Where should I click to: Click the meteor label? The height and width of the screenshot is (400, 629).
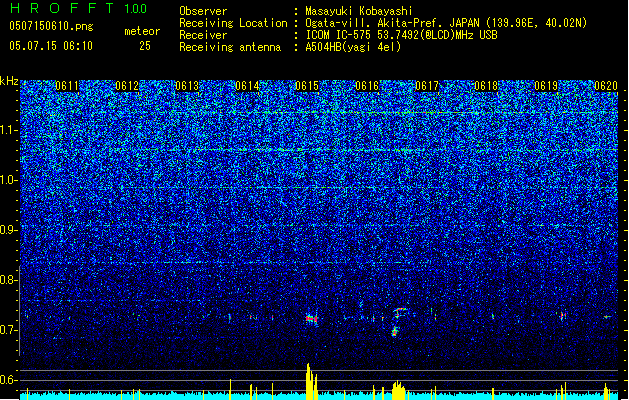coord(142,31)
